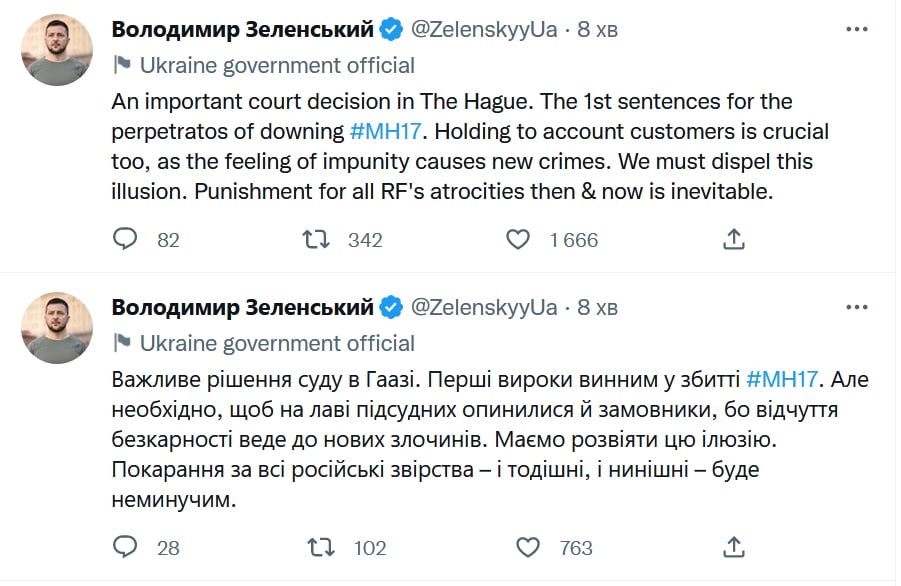
Task: Click the verified badge on first tweet
Action: 392,30
